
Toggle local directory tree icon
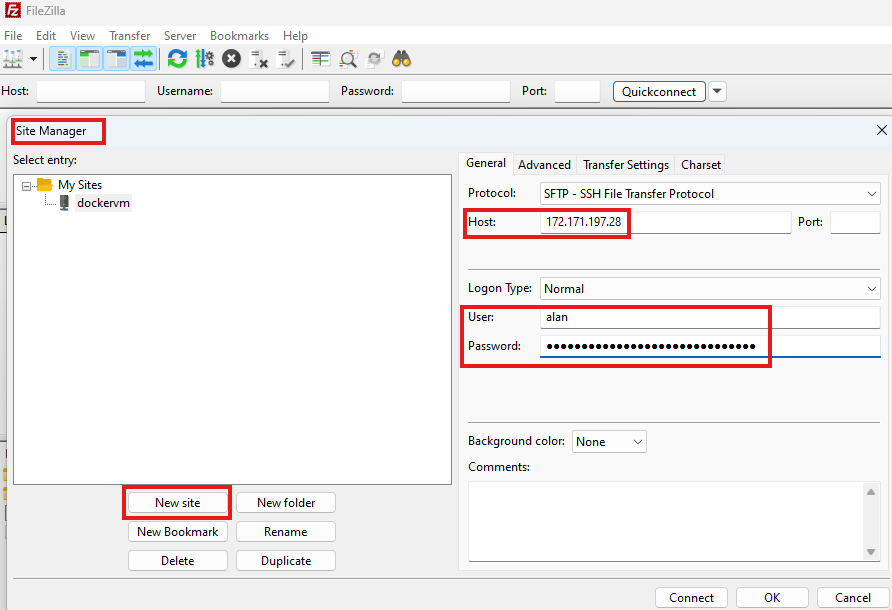pyautogui.click(x=89, y=59)
